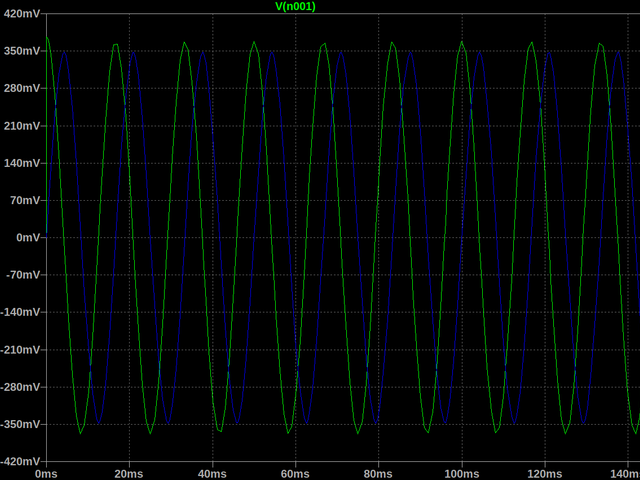Click the -140mV vertical axis label
The height and width of the screenshot is (480, 640).
(x=19, y=313)
